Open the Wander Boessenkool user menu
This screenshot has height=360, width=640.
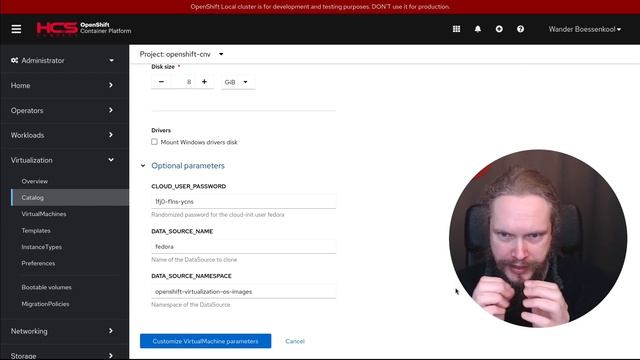[584, 29]
